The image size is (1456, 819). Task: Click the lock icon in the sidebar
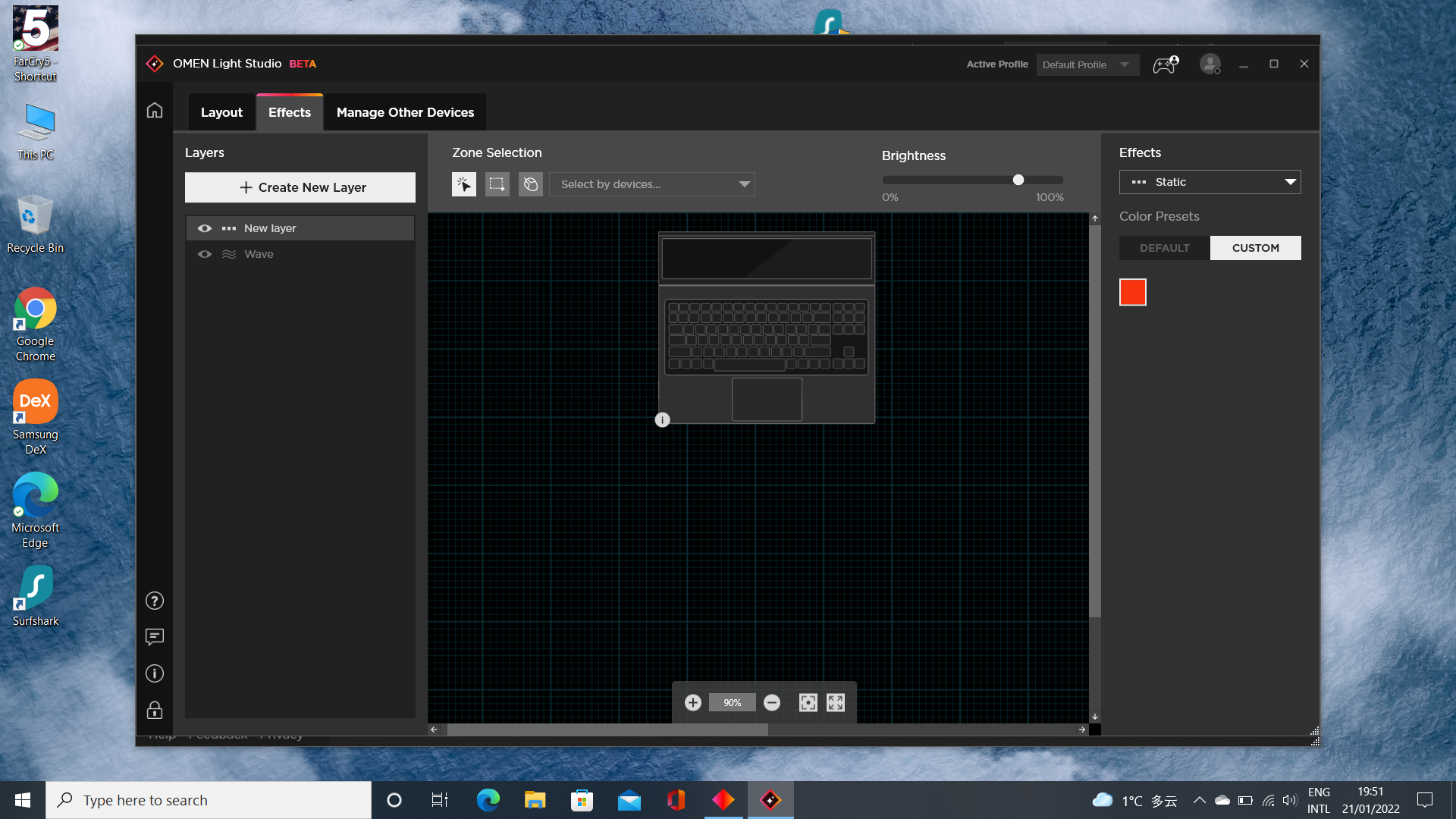point(155,710)
